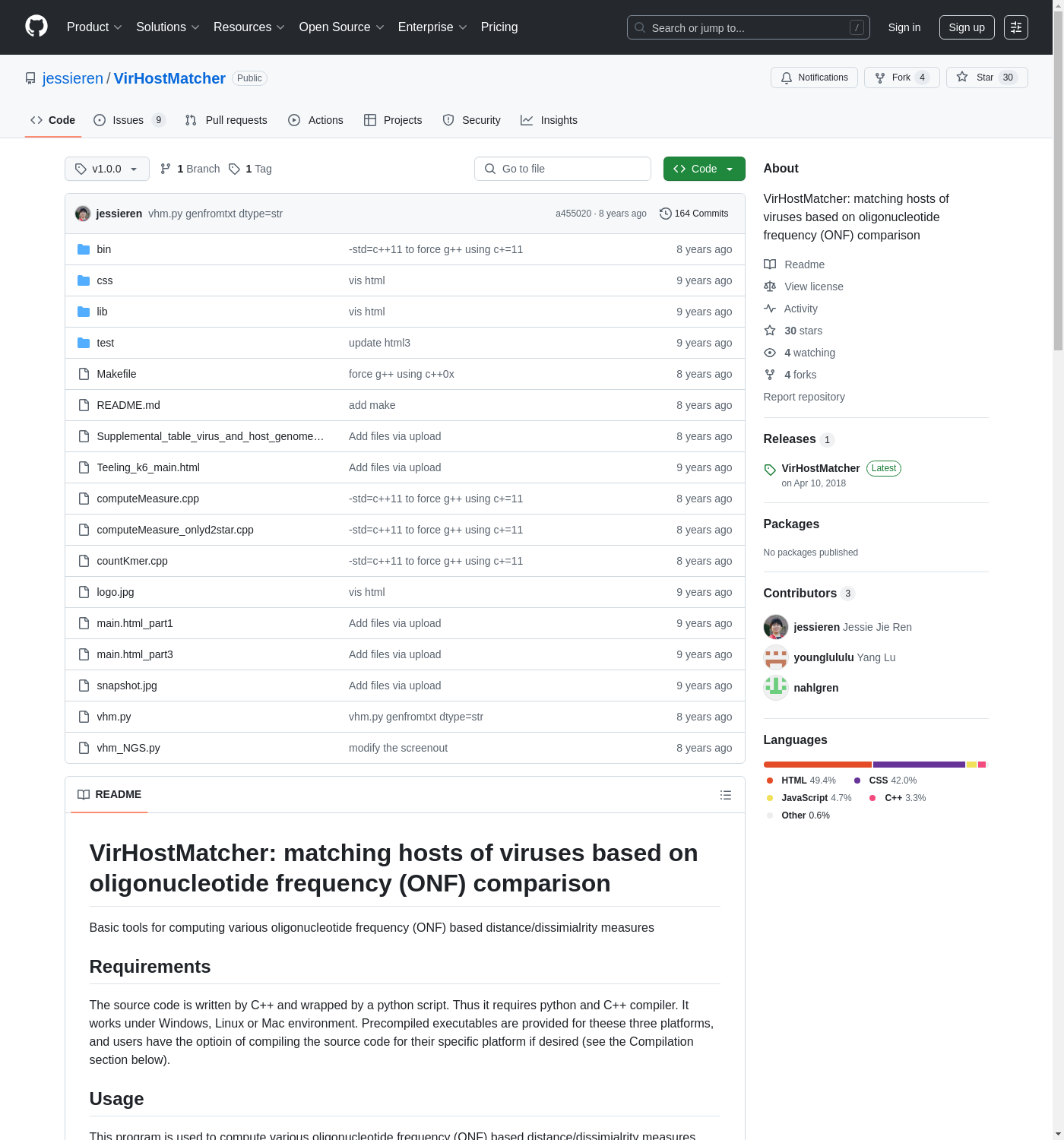Click the Go to file search field
Viewport: 1064px width, 1140px height.
(x=563, y=169)
